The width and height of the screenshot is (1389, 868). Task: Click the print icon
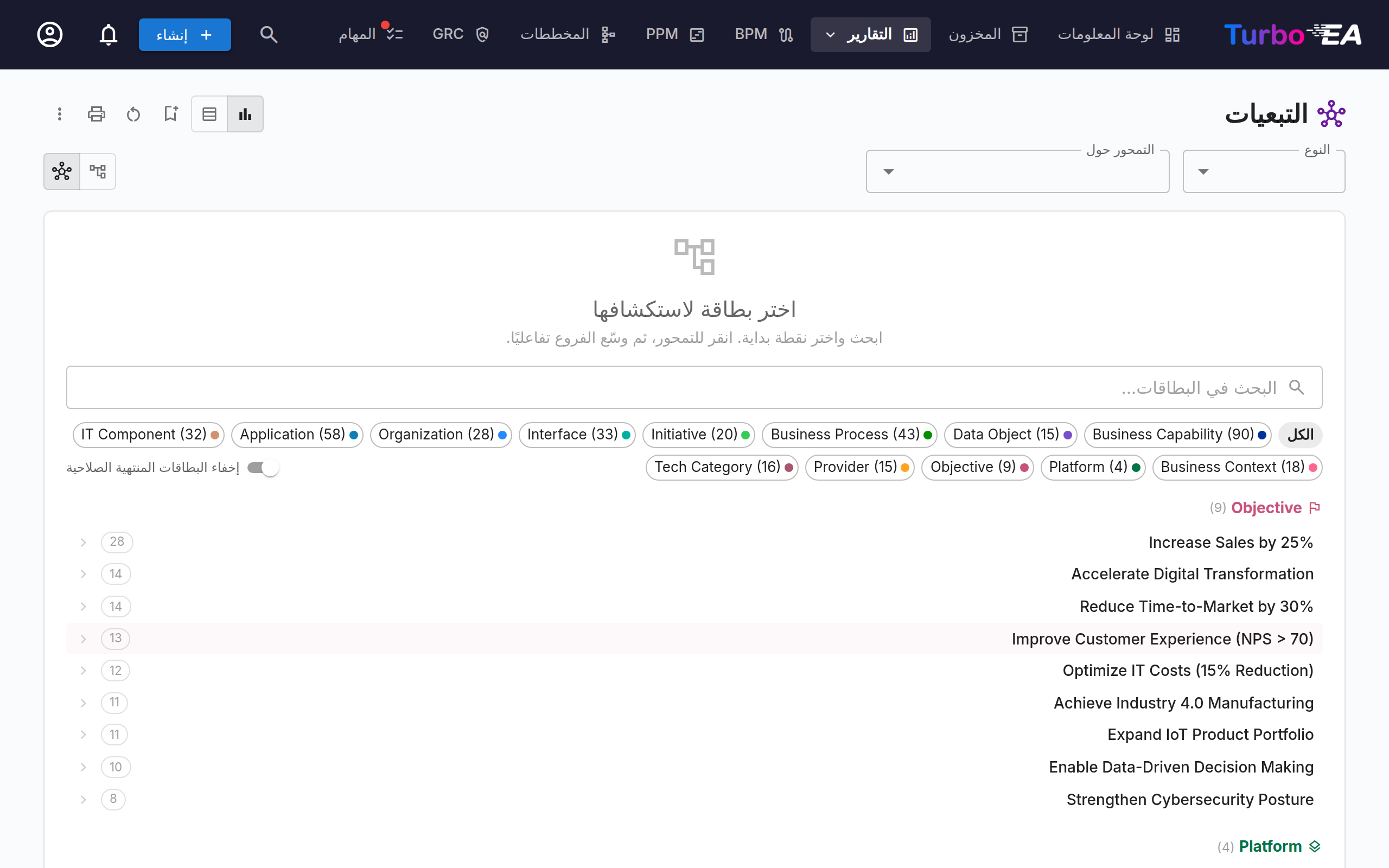tap(97, 114)
